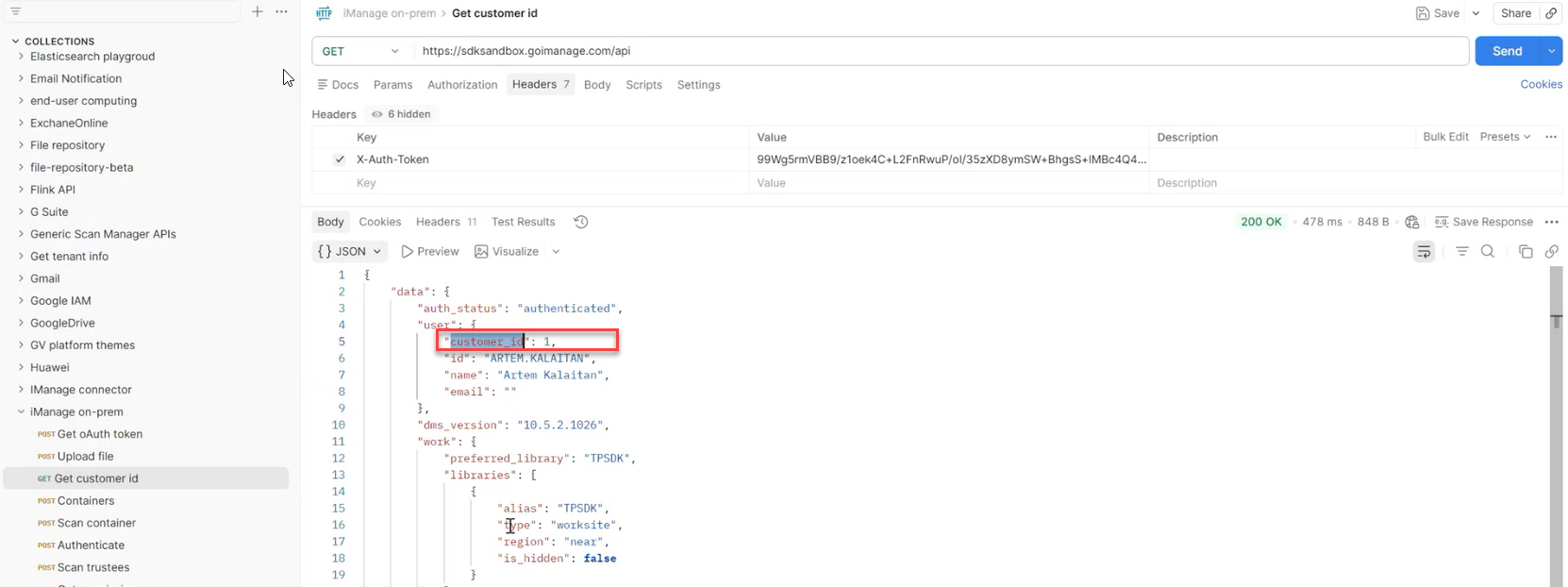Switch to the Authorization tab
The height and width of the screenshot is (587, 1568).
pyautogui.click(x=462, y=85)
